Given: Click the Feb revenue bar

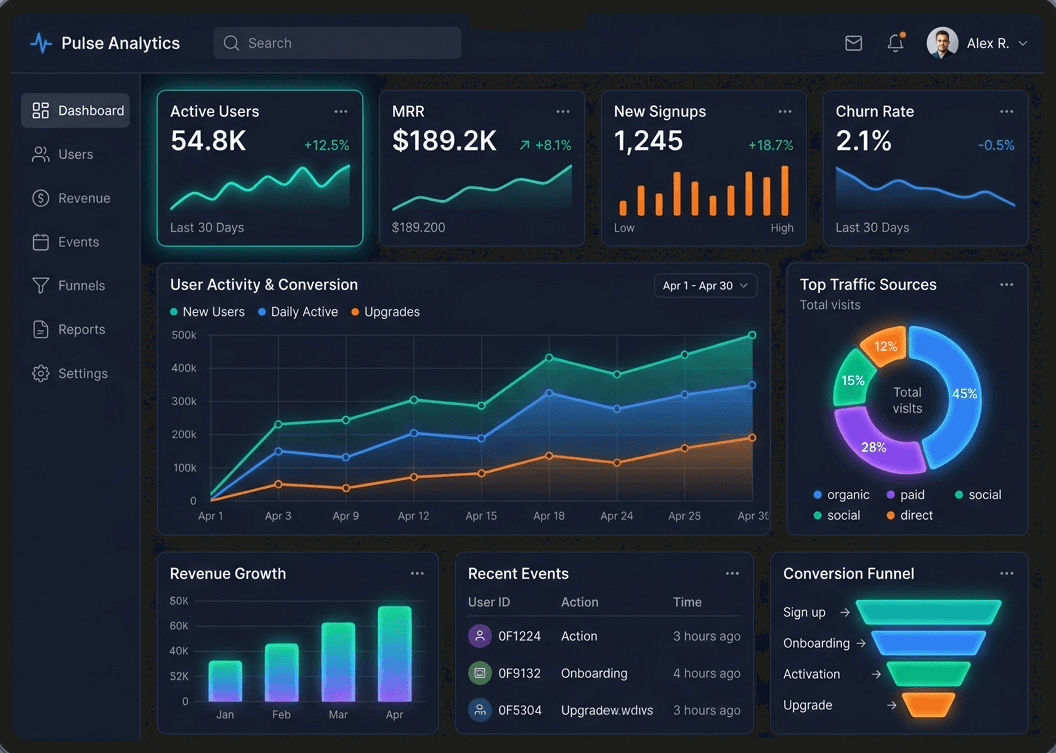Looking at the screenshot, I should click(x=282, y=673).
